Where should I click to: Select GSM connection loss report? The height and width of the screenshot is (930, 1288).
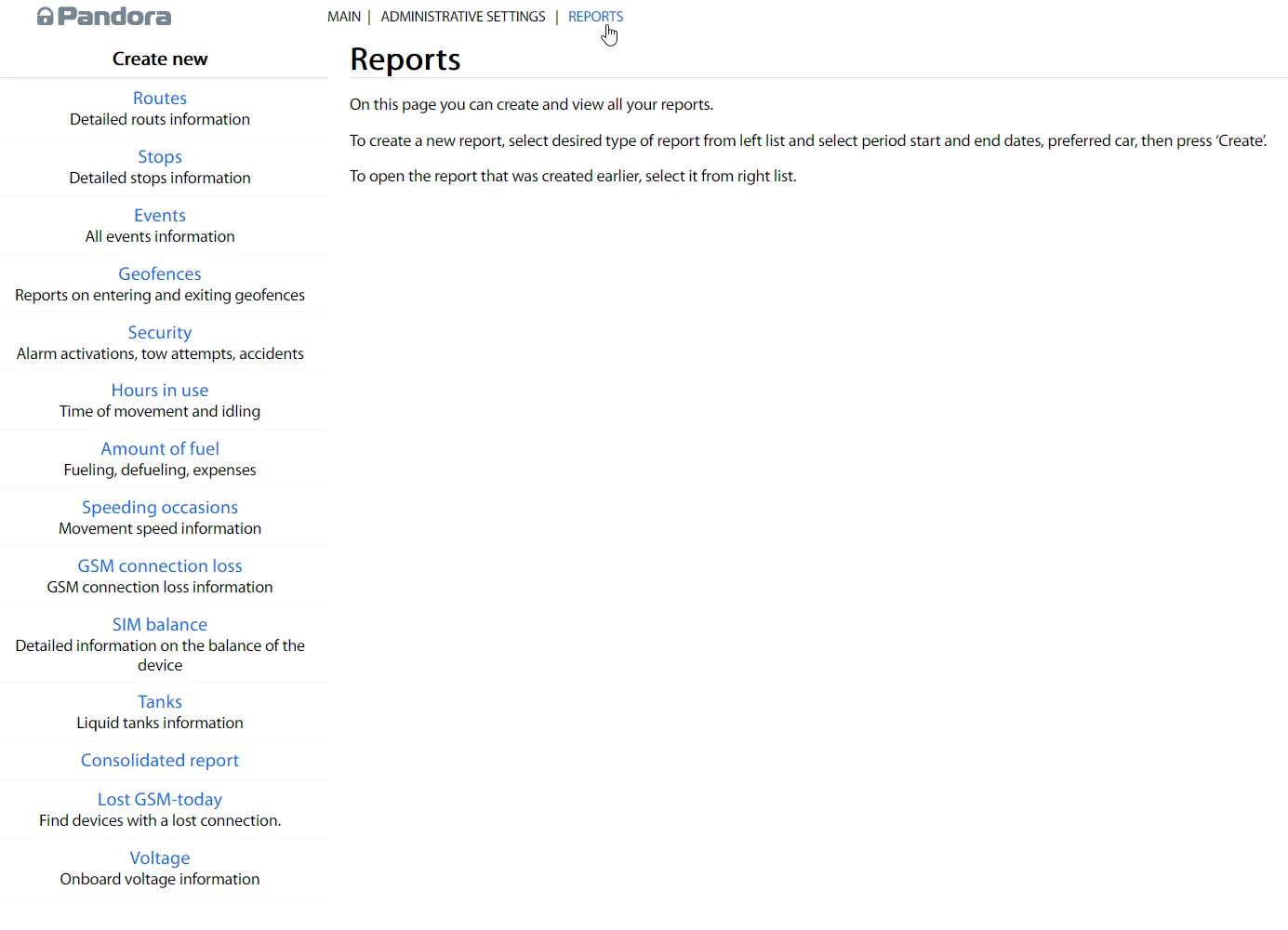(160, 565)
